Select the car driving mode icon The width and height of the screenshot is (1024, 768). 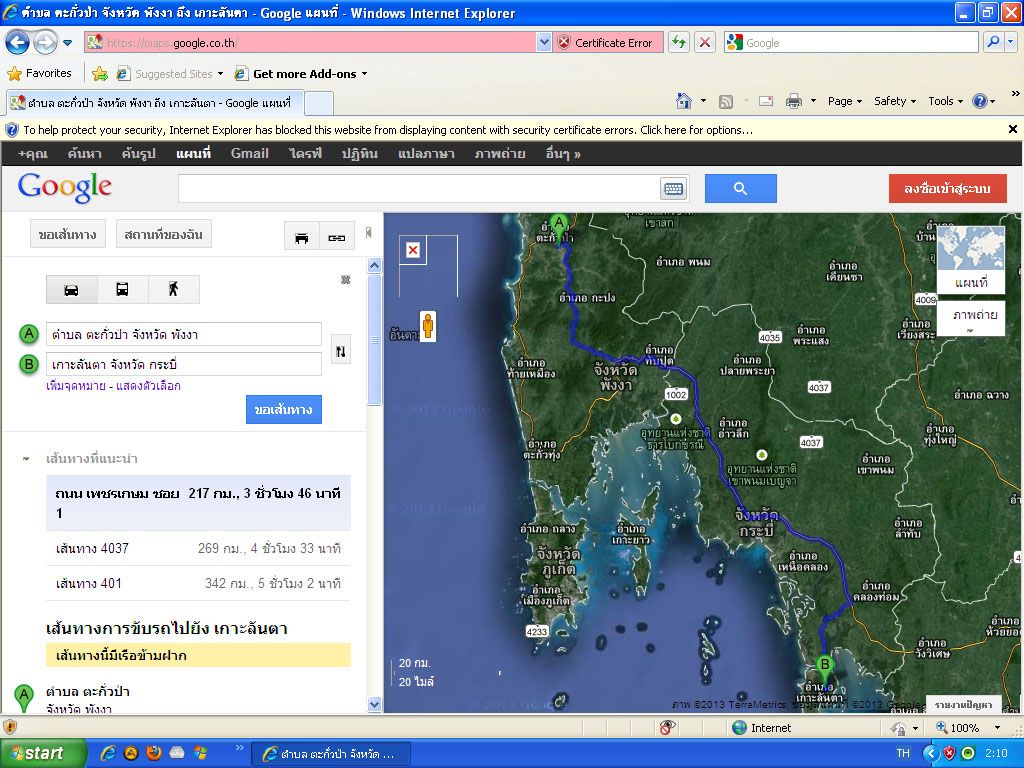pyautogui.click(x=72, y=290)
